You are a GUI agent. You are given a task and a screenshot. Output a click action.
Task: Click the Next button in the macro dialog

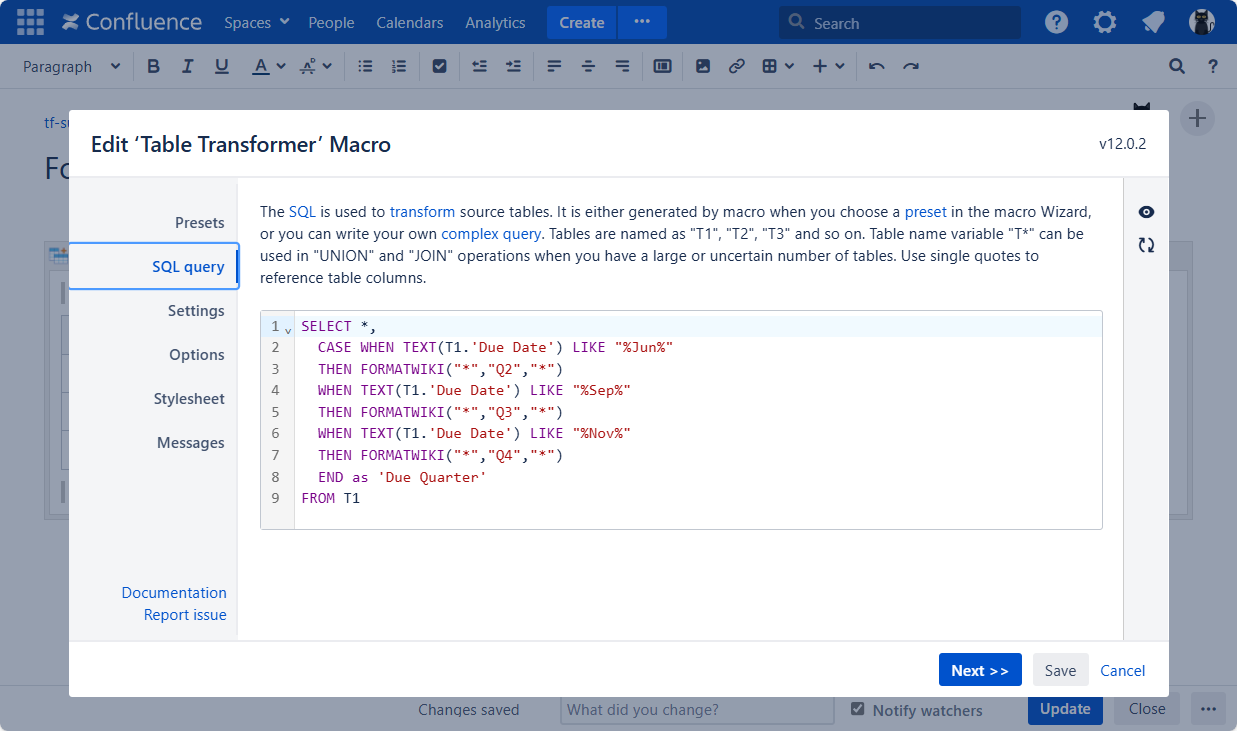(980, 669)
